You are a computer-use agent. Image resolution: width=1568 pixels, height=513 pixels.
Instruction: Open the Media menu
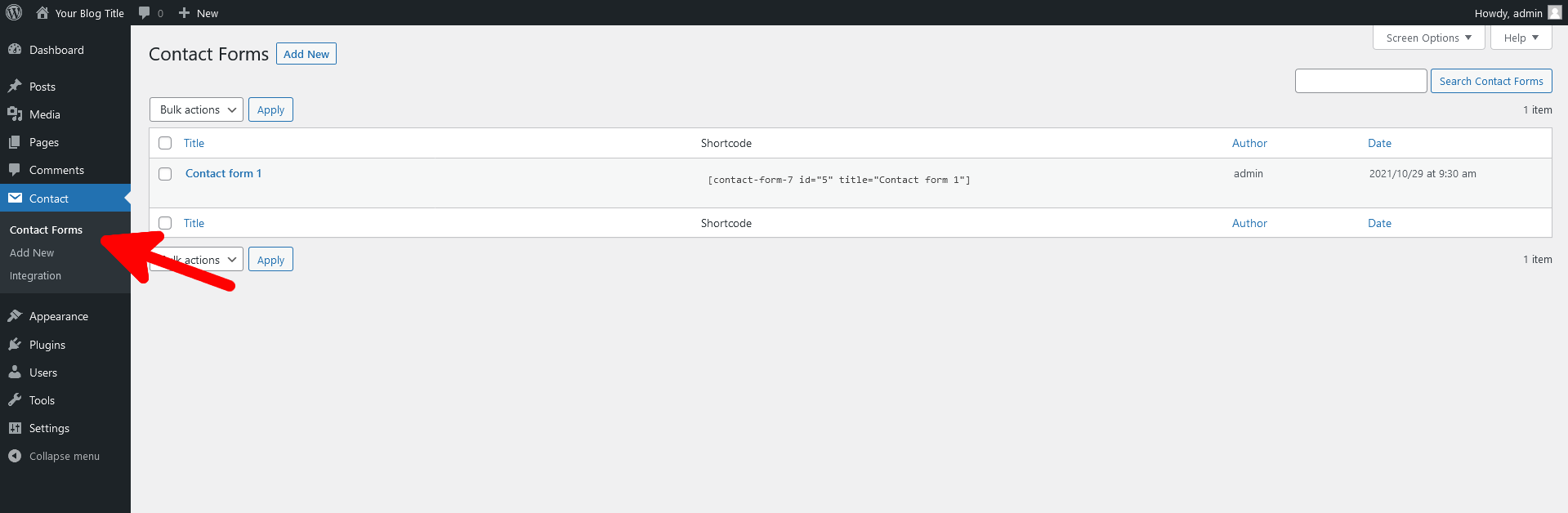pos(65,114)
